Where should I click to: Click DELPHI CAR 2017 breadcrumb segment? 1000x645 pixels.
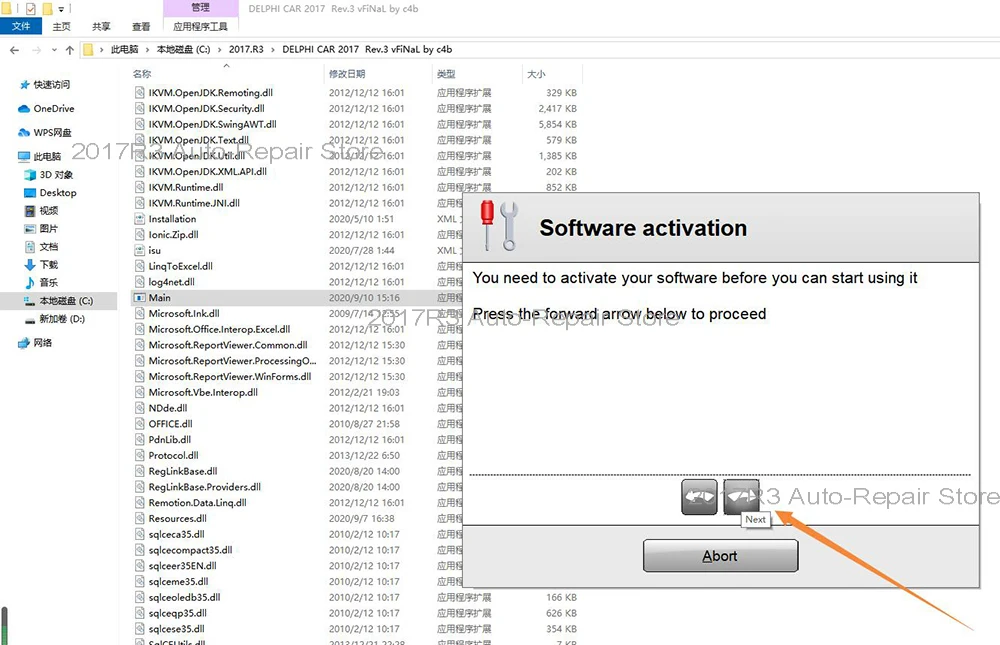(367, 49)
